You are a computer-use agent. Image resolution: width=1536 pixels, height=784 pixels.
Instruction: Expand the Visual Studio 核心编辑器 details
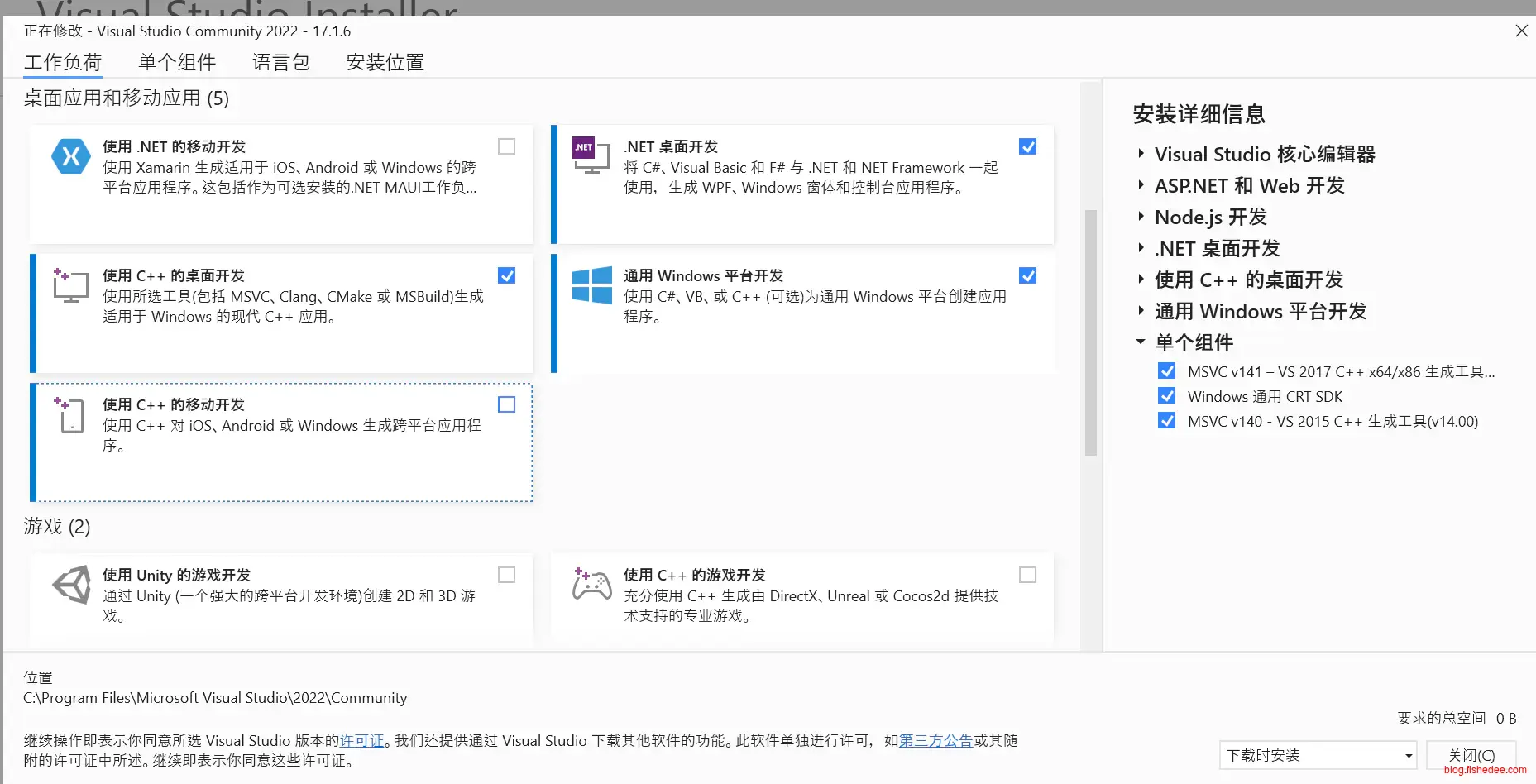(1141, 154)
